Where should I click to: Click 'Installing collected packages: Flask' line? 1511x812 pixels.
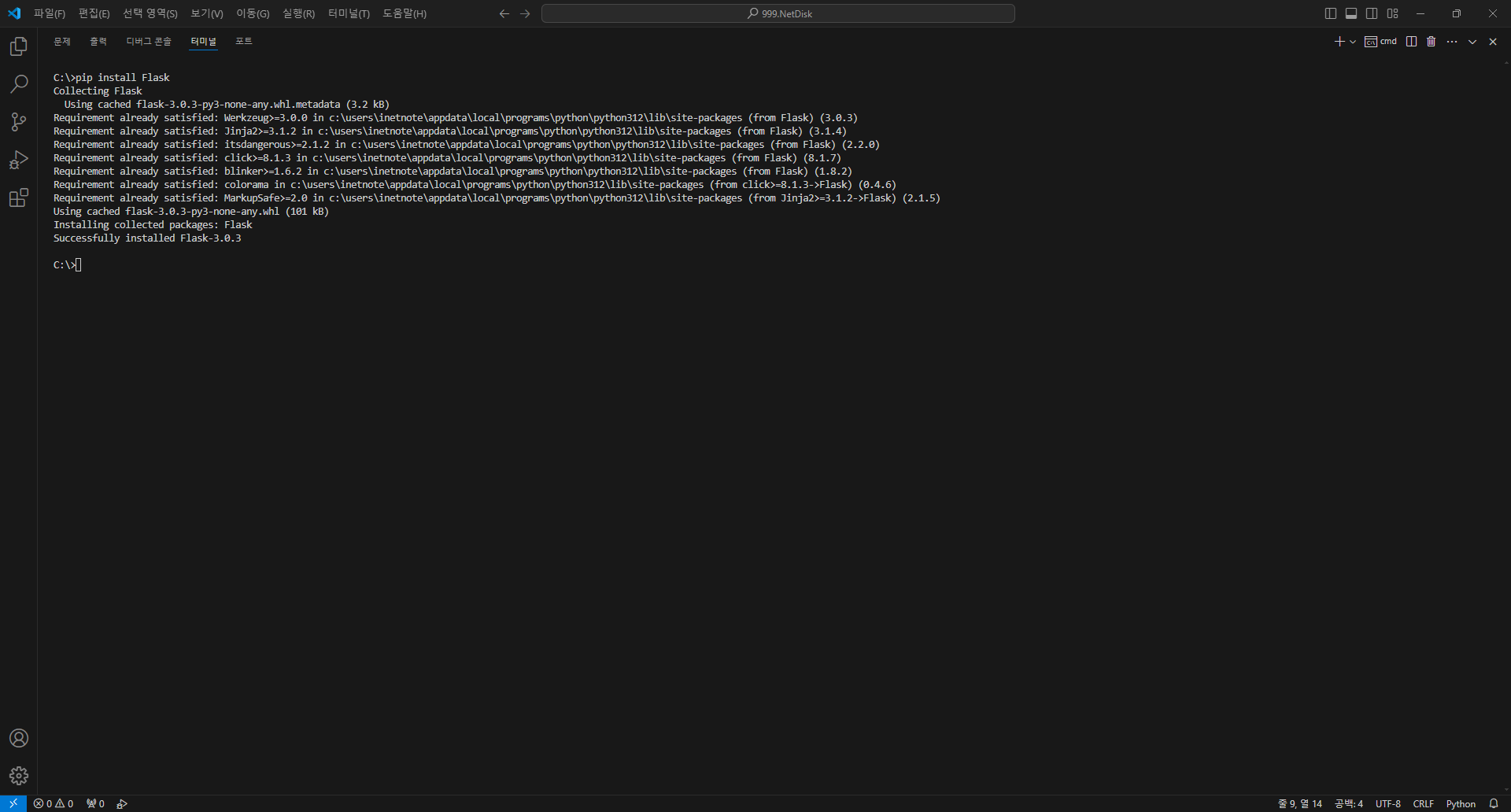153,225
